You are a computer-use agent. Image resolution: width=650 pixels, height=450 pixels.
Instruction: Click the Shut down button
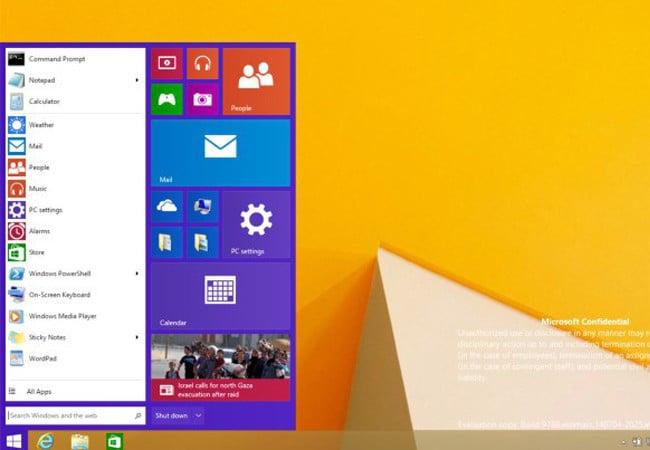pyautogui.click(x=171, y=416)
